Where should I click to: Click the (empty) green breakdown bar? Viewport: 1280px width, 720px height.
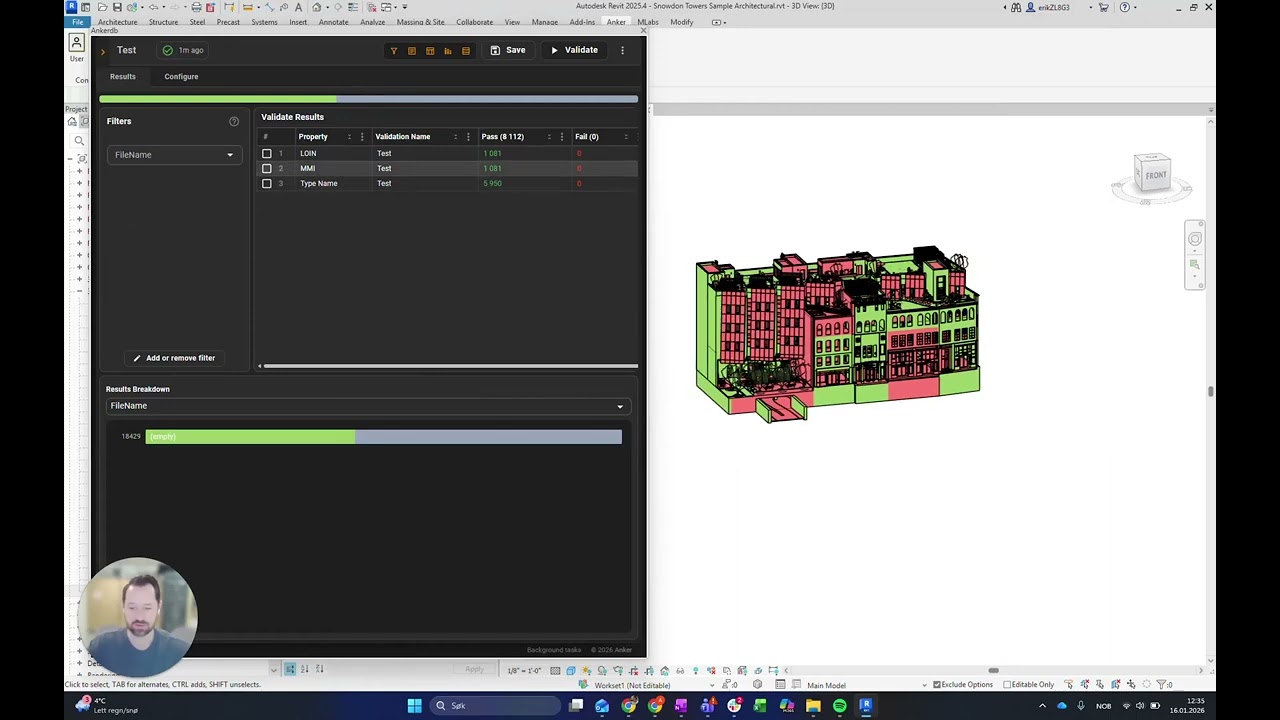coord(250,436)
